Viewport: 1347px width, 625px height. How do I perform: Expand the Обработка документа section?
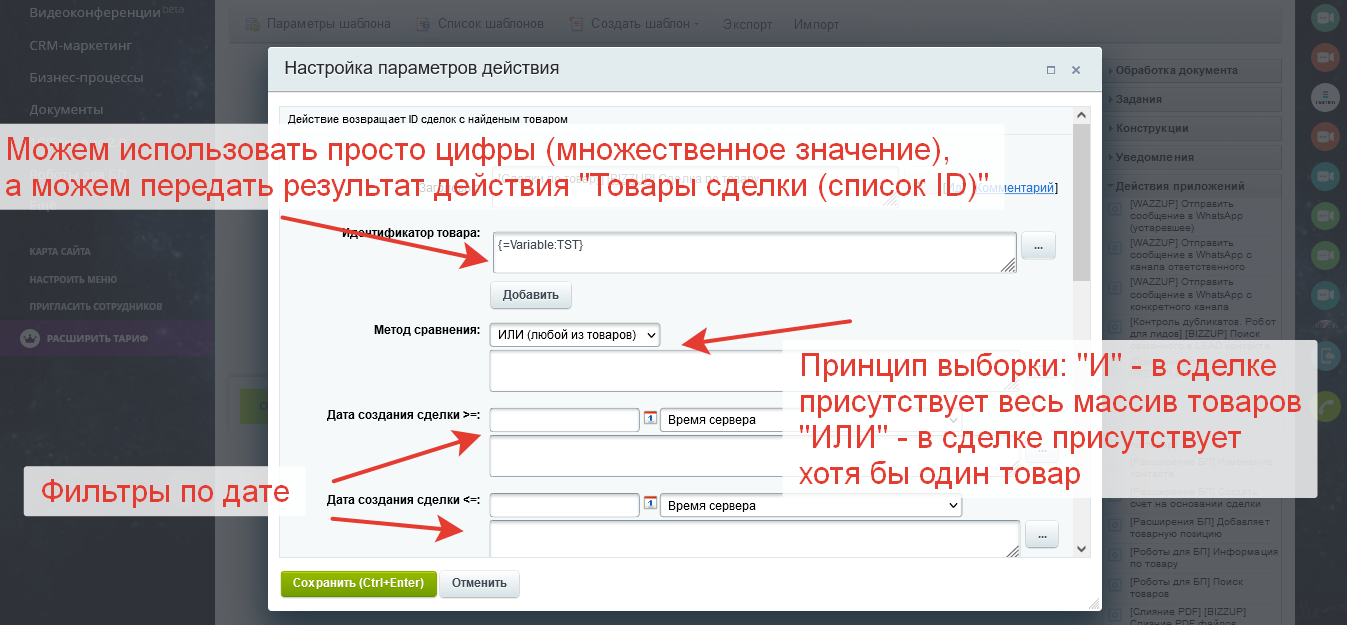1193,71
